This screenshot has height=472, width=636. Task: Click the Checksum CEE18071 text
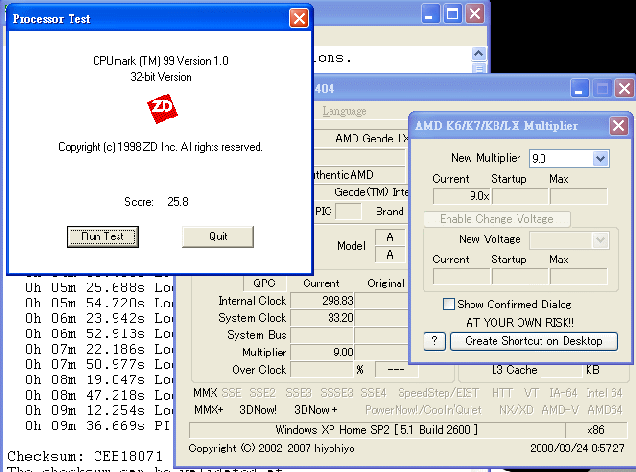(85, 456)
